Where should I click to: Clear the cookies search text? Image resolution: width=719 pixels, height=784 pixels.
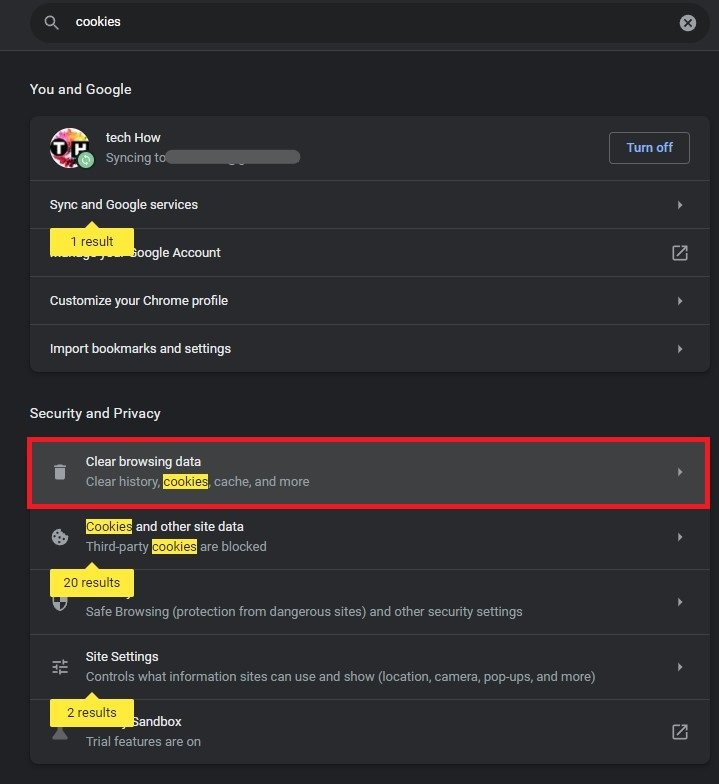(688, 23)
